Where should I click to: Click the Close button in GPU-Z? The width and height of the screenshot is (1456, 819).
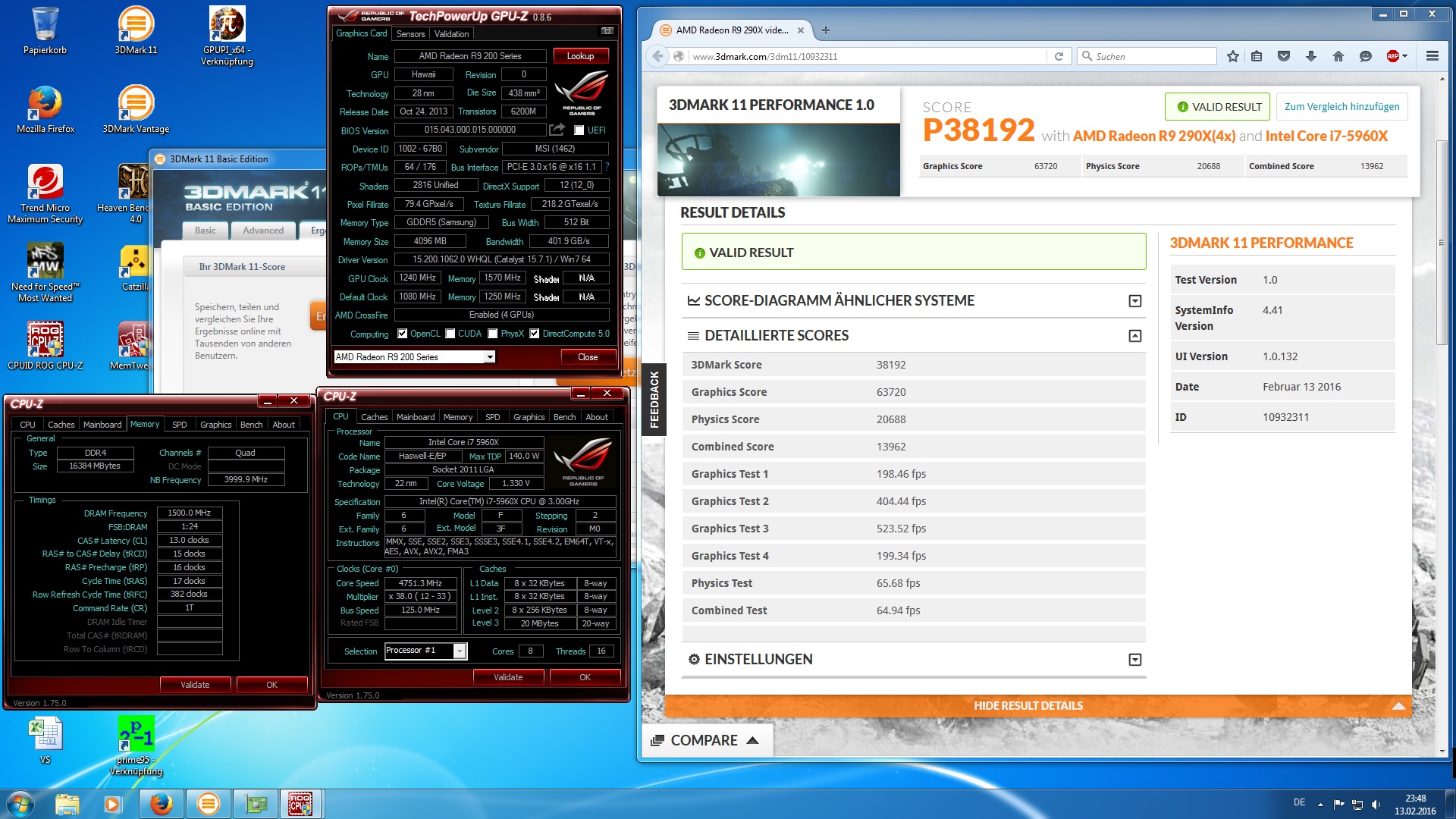[x=588, y=357]
